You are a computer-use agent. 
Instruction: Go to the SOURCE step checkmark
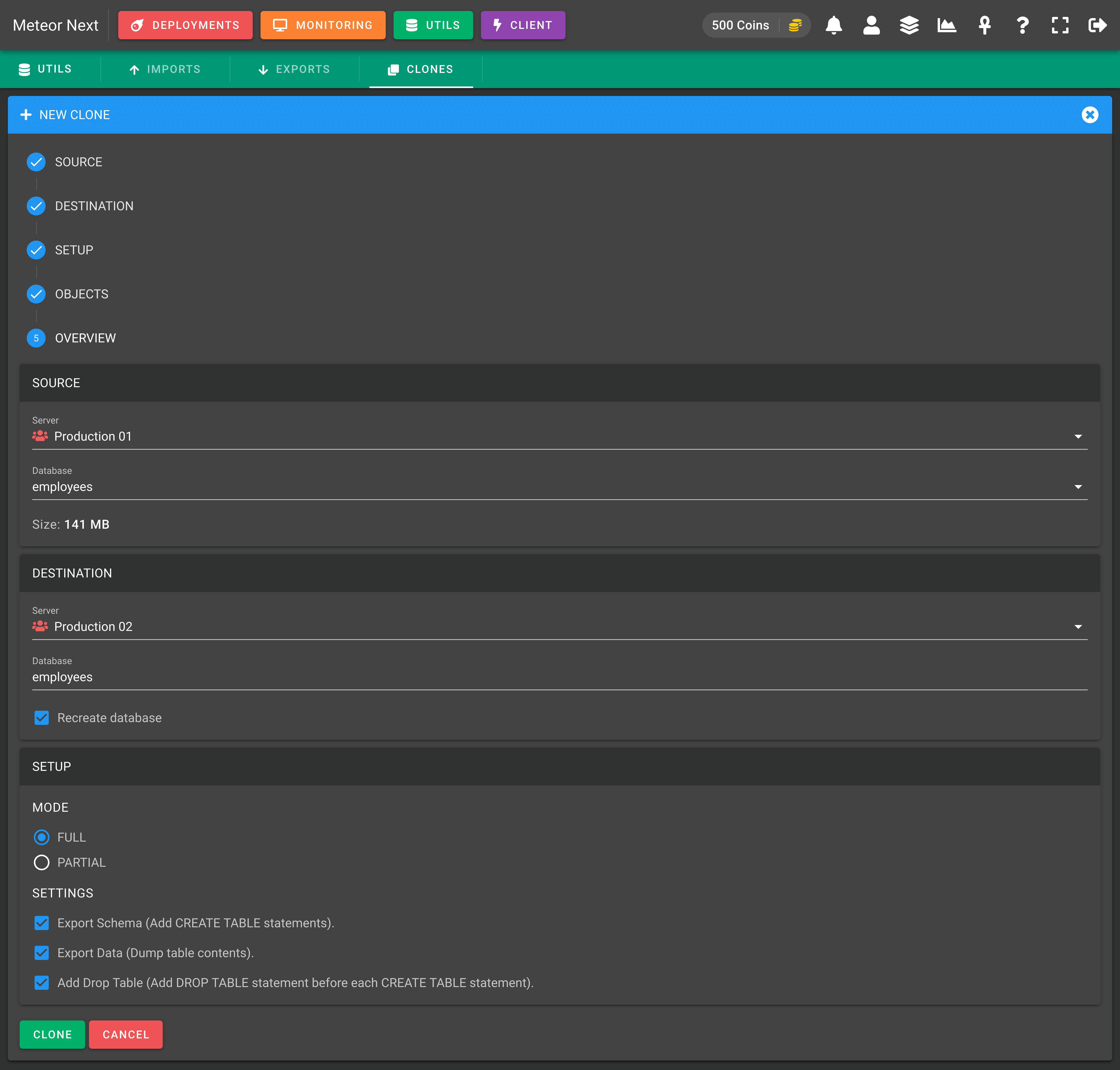(36, 162)
